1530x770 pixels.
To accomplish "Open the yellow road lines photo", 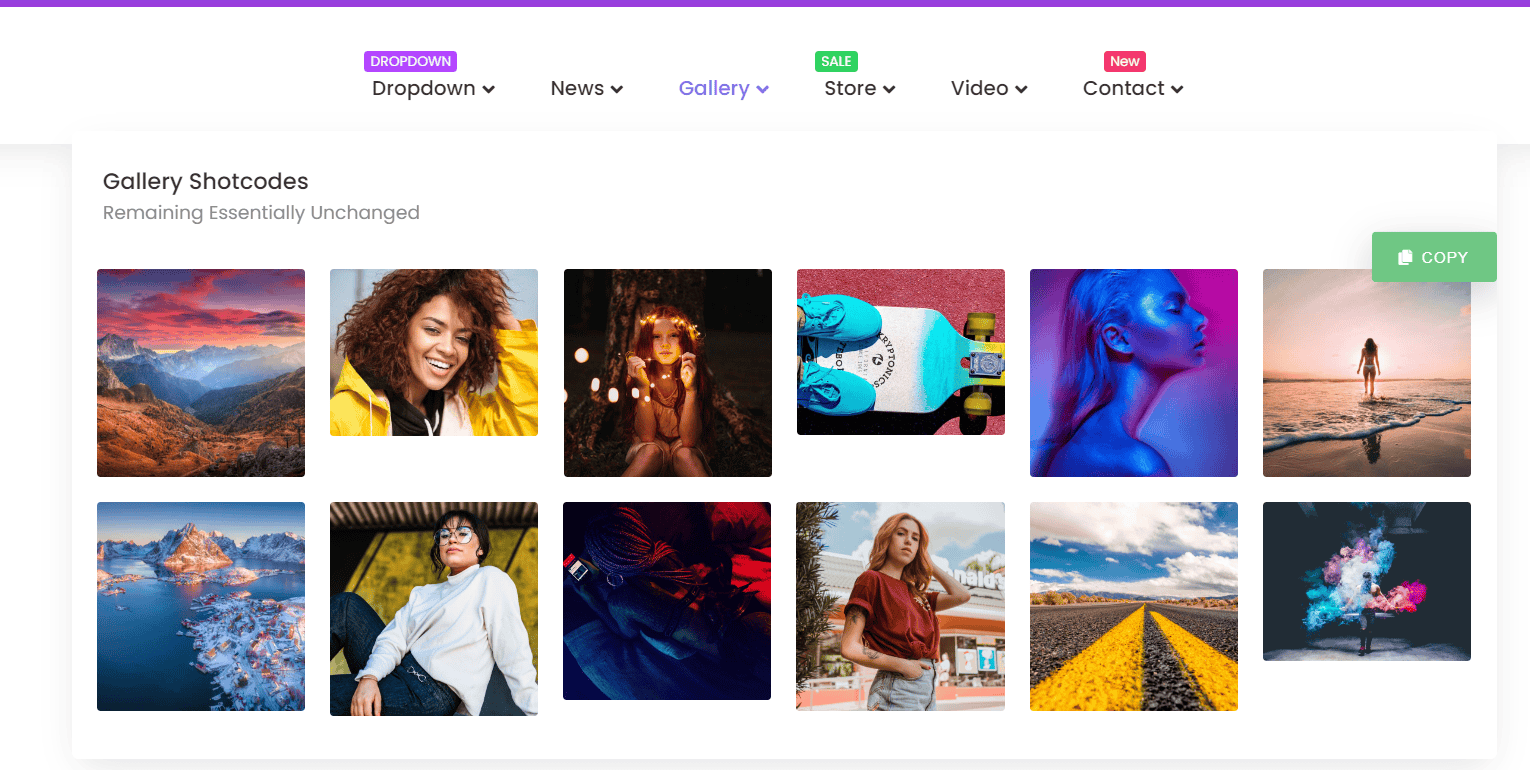I will [x=1133, y=606].
